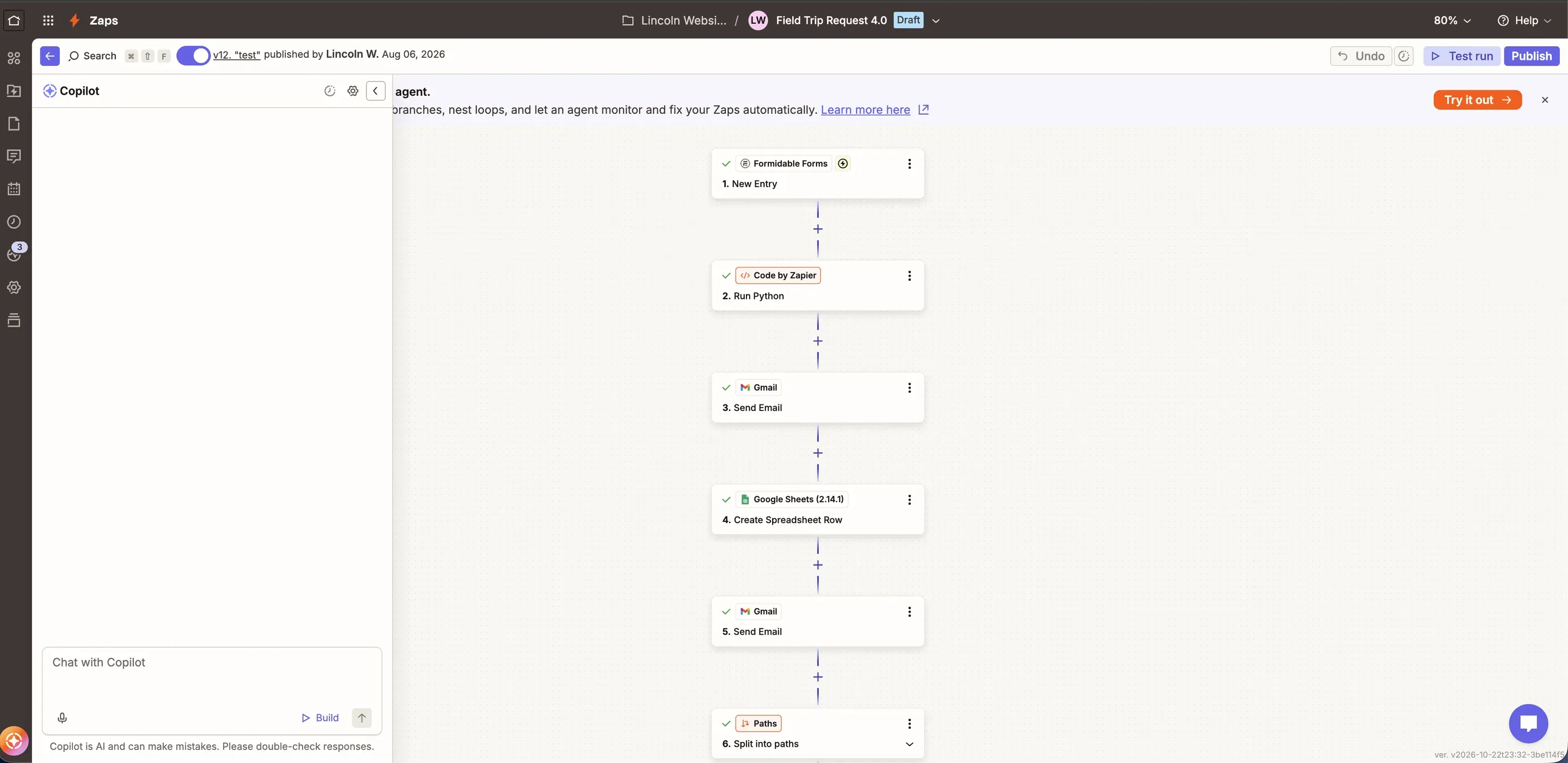
Task: Click the Test run button
Action: tap(1461, 56)
